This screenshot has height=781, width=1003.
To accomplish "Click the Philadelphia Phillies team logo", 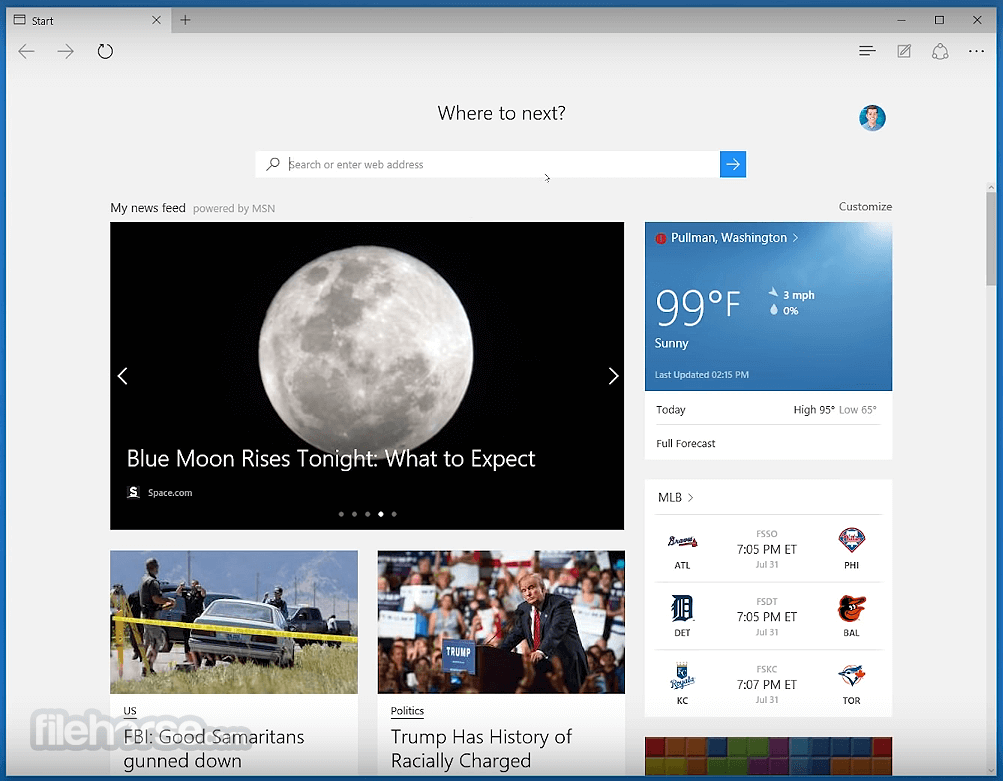I will coord(851,540).
